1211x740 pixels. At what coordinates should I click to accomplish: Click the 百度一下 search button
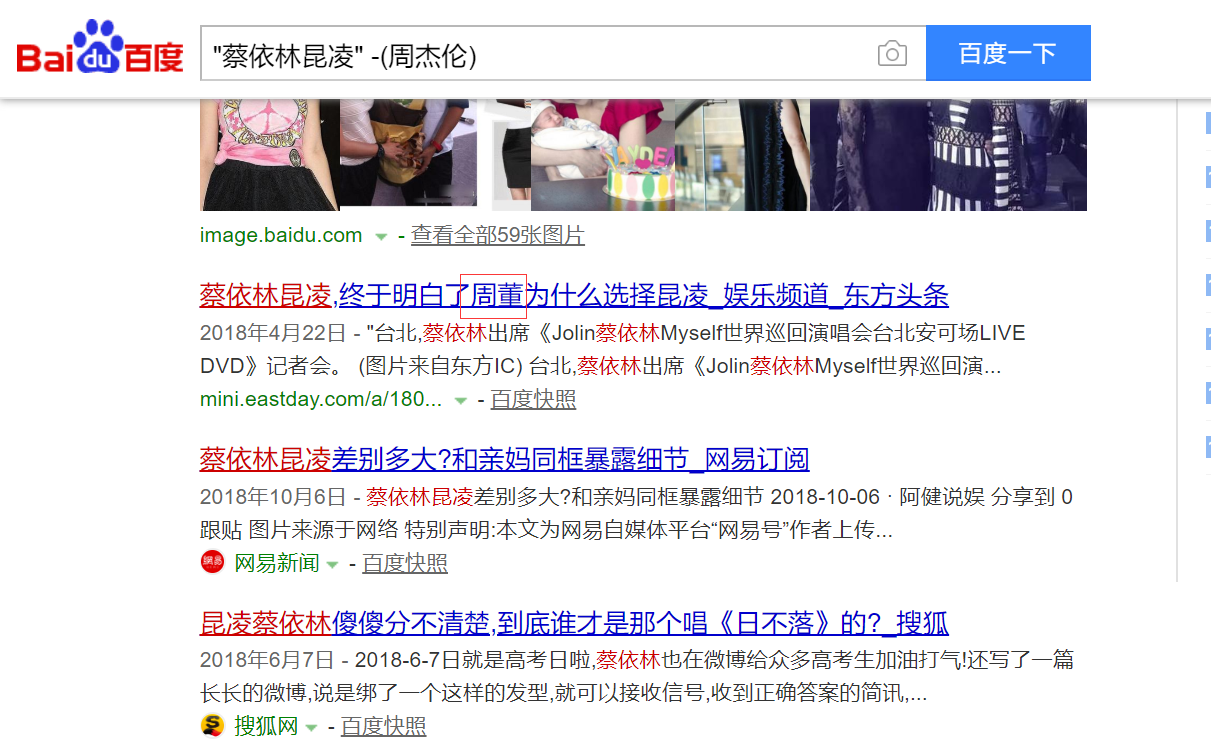click(1008, 53)
